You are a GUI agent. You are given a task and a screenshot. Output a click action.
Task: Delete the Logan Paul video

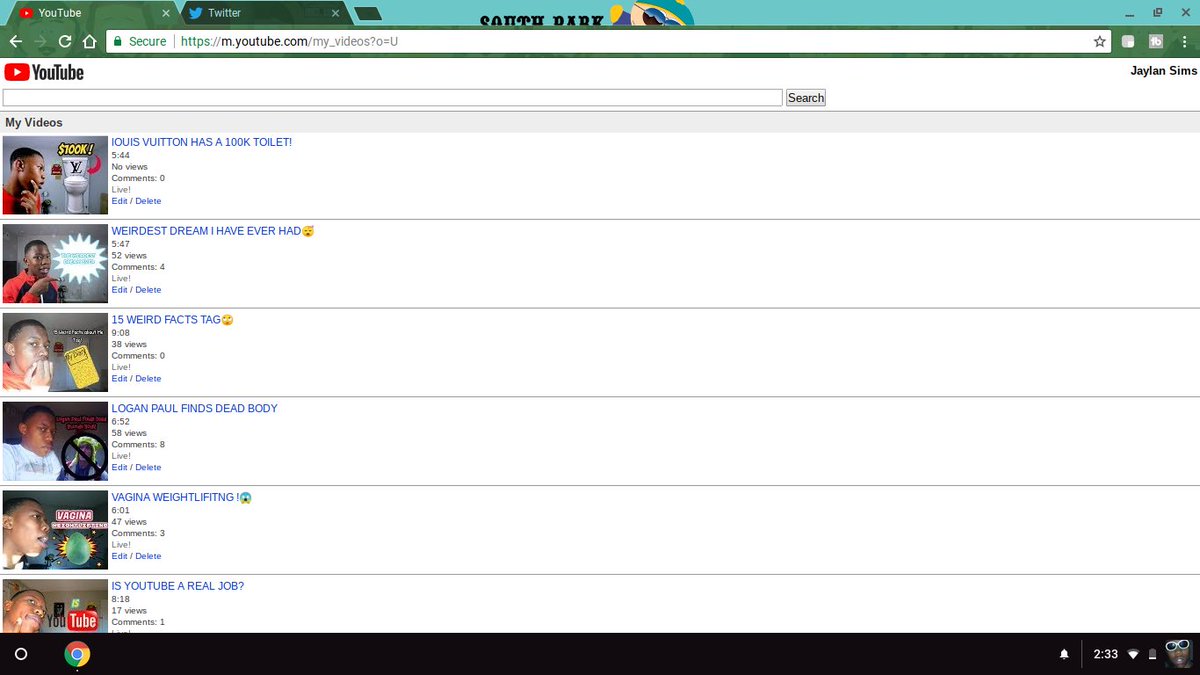point(148,467)
